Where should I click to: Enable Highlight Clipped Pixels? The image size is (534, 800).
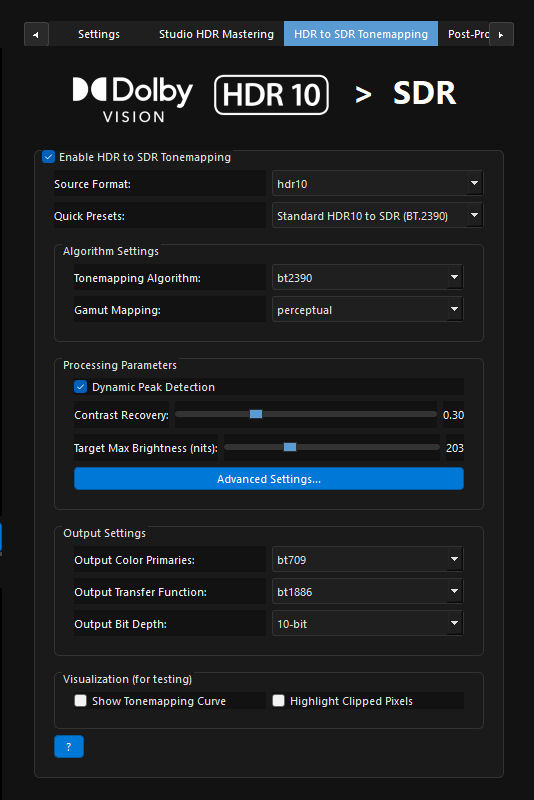[x=278, y=701]
